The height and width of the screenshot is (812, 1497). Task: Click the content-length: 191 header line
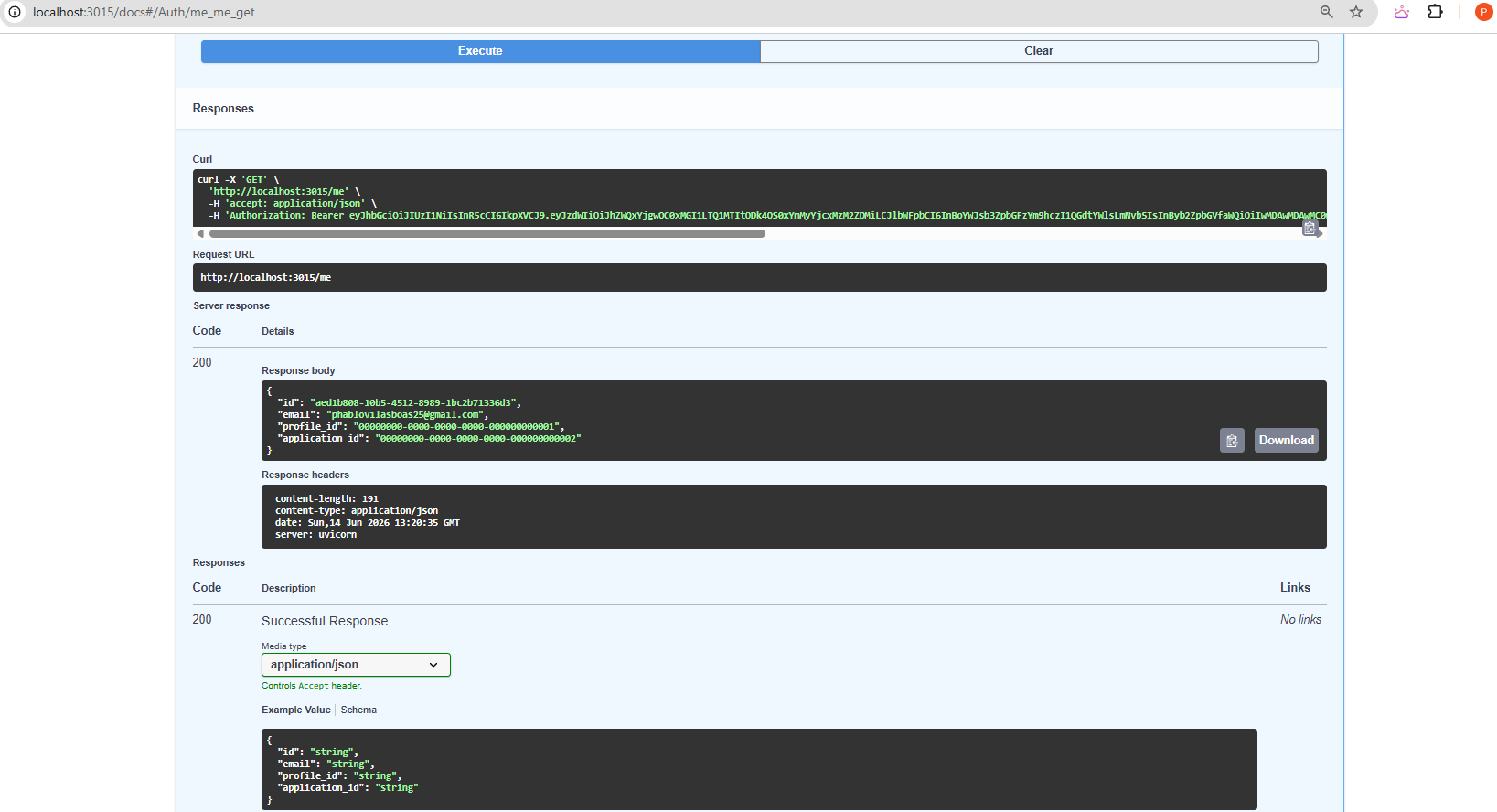326,499
